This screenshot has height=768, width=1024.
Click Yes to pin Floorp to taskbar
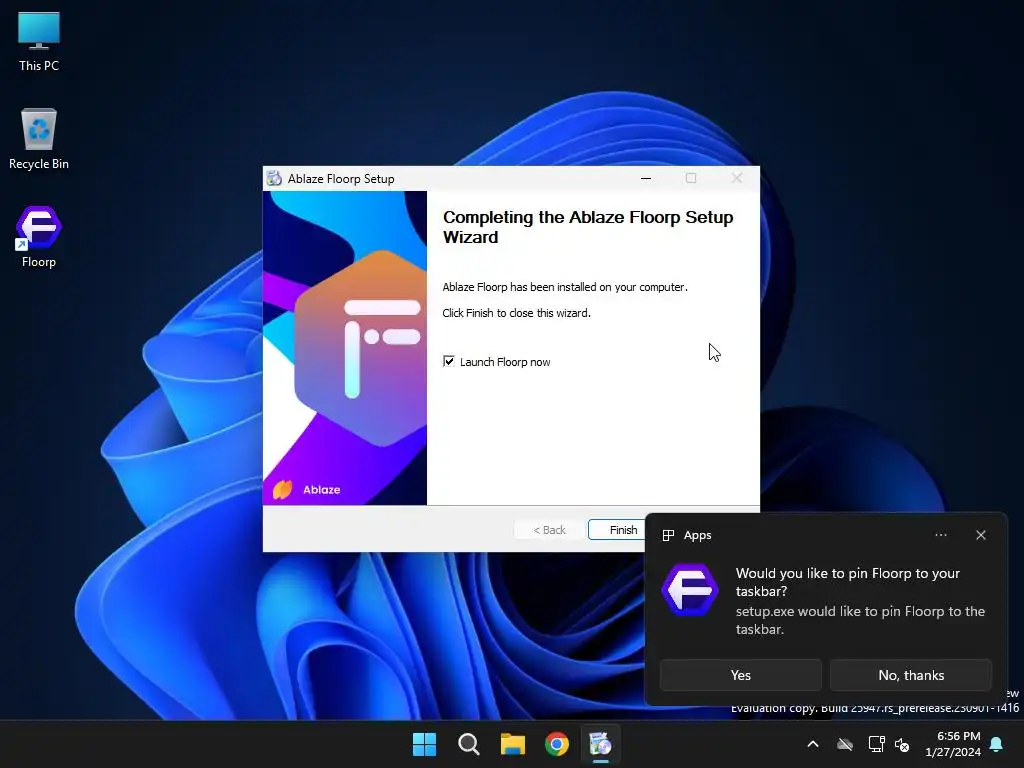(x=741, y=675)
